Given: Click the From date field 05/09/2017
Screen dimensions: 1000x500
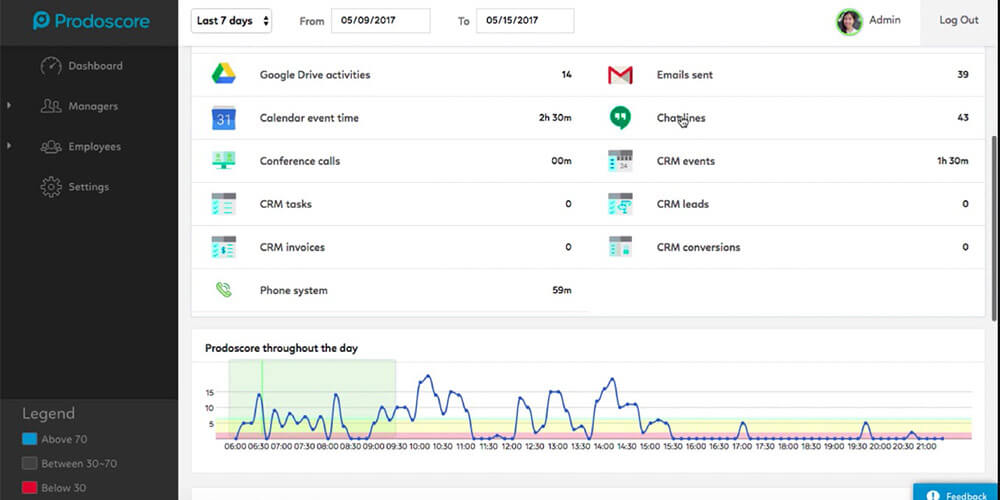Looking at the screenshot, I should coord(381,20).
